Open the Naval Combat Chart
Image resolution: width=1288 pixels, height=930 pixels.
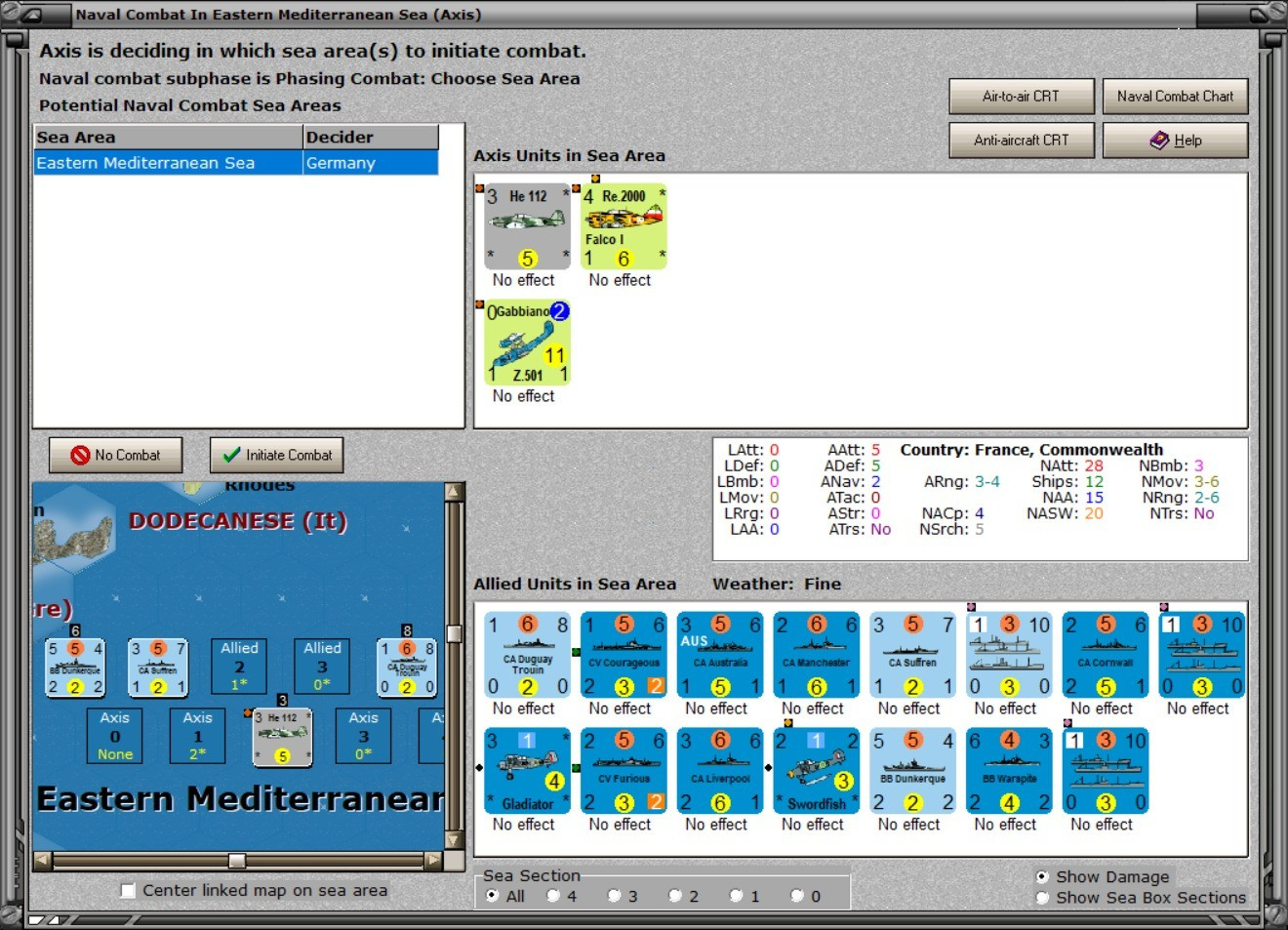pyautogui.click(x=1175, y=96)
